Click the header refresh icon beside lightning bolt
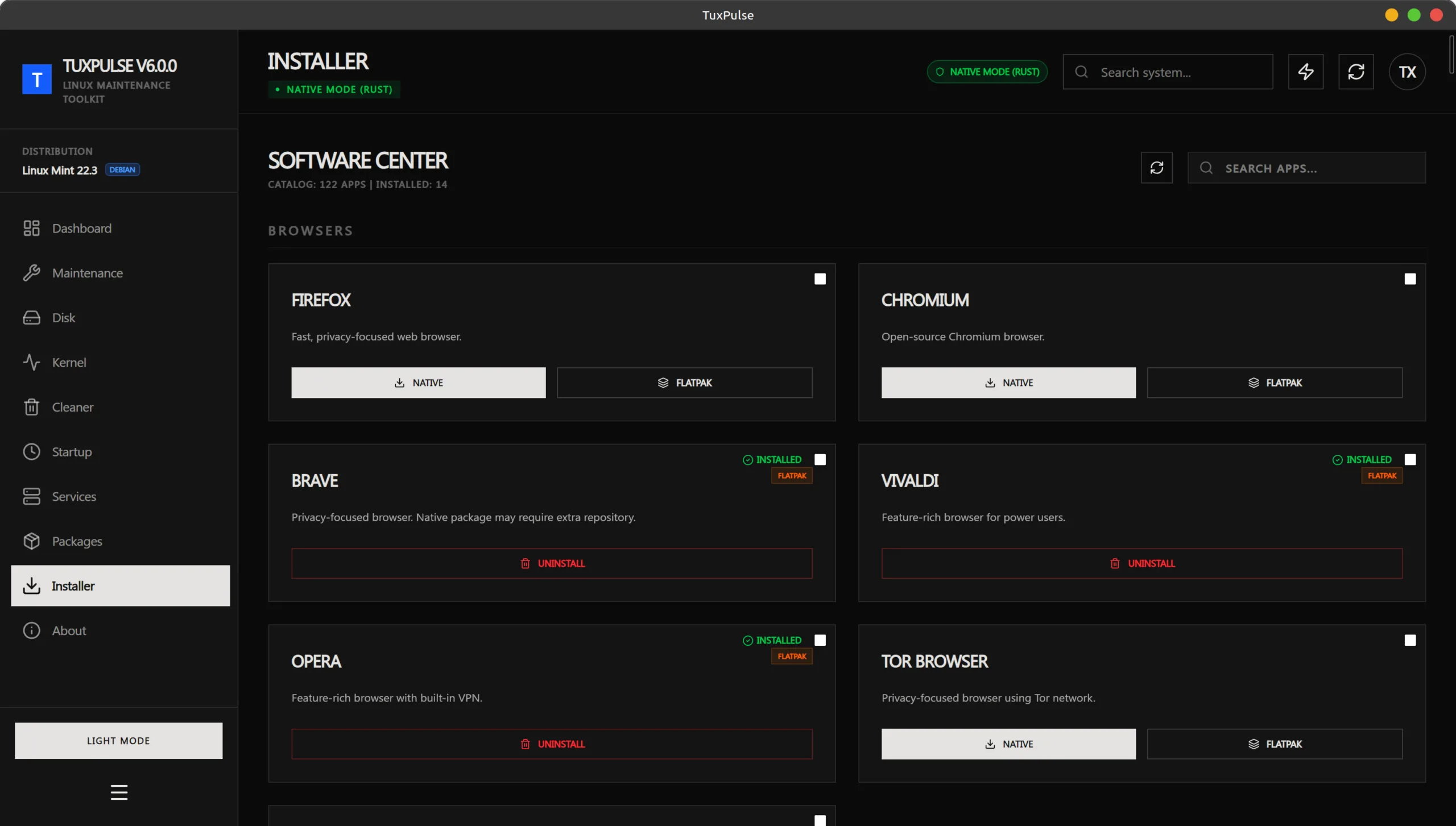The width and height of the screenshot is (1456, 826). click(1356, 72)
